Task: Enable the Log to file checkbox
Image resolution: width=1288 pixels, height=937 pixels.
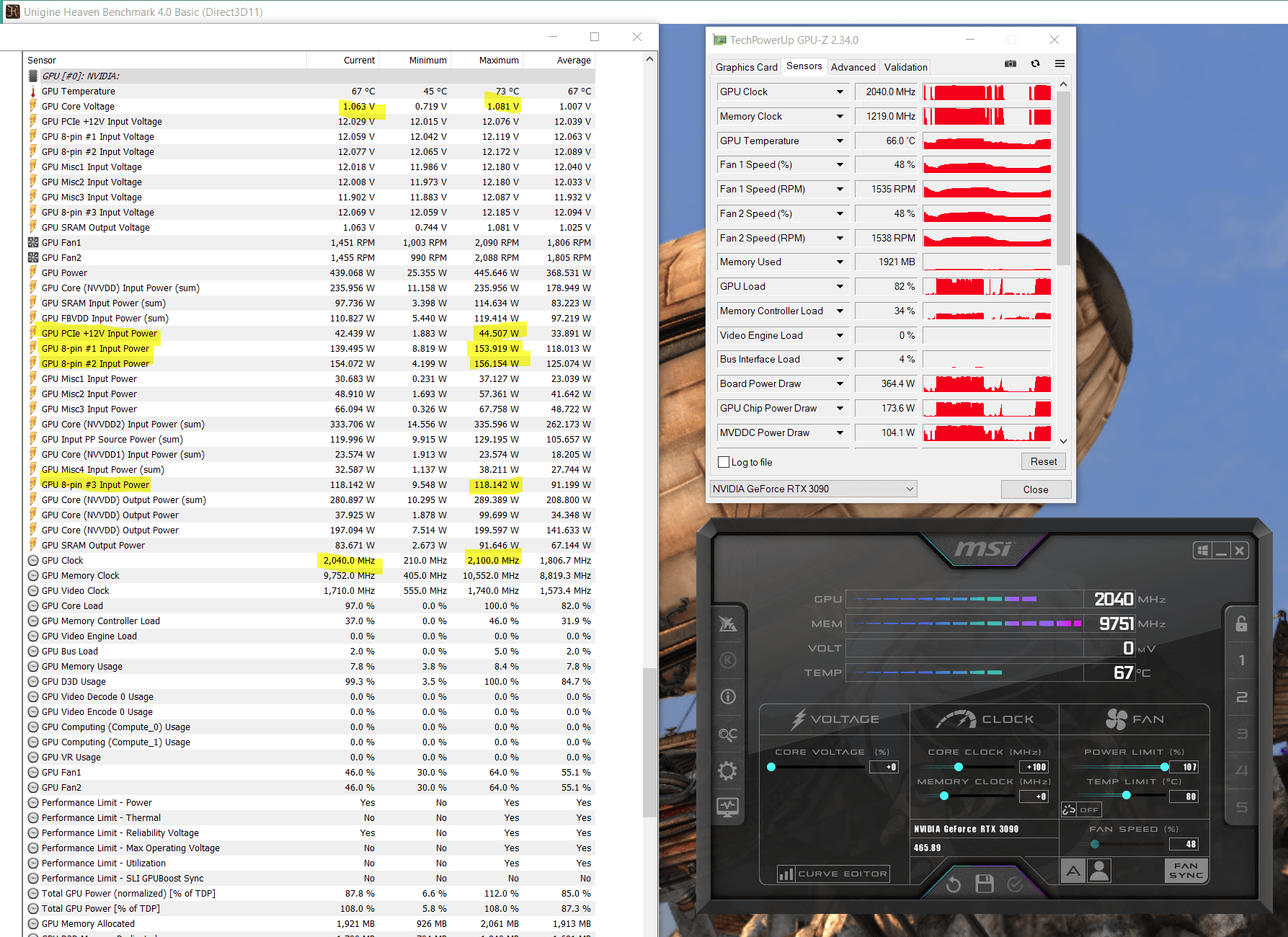Action: (724, 463)
